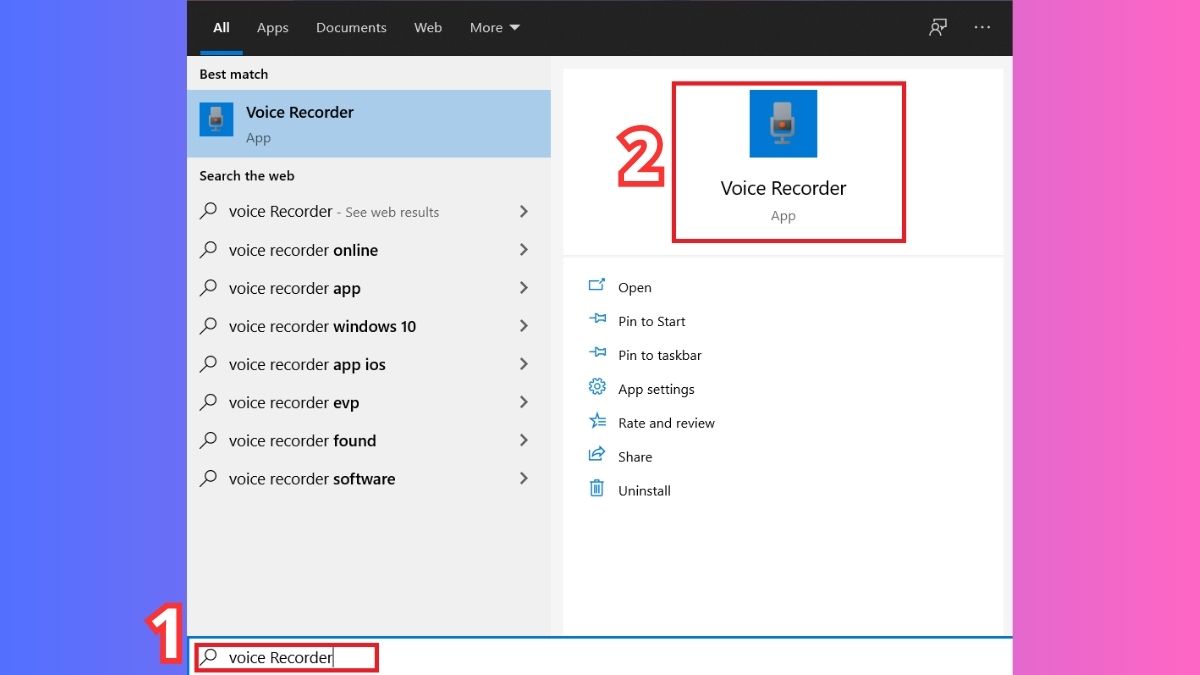Select Open in the app actions
The width and height of the screenshot is (1200, 675).
pos(635,287)
